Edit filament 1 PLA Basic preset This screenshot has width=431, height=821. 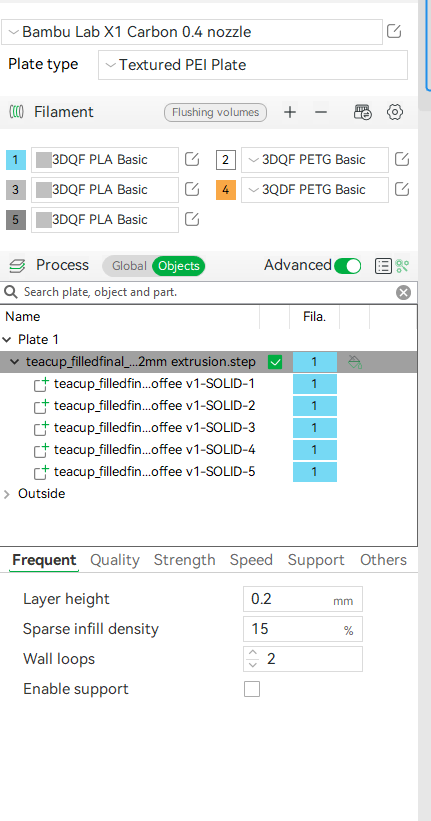click(x=192, y=160)
